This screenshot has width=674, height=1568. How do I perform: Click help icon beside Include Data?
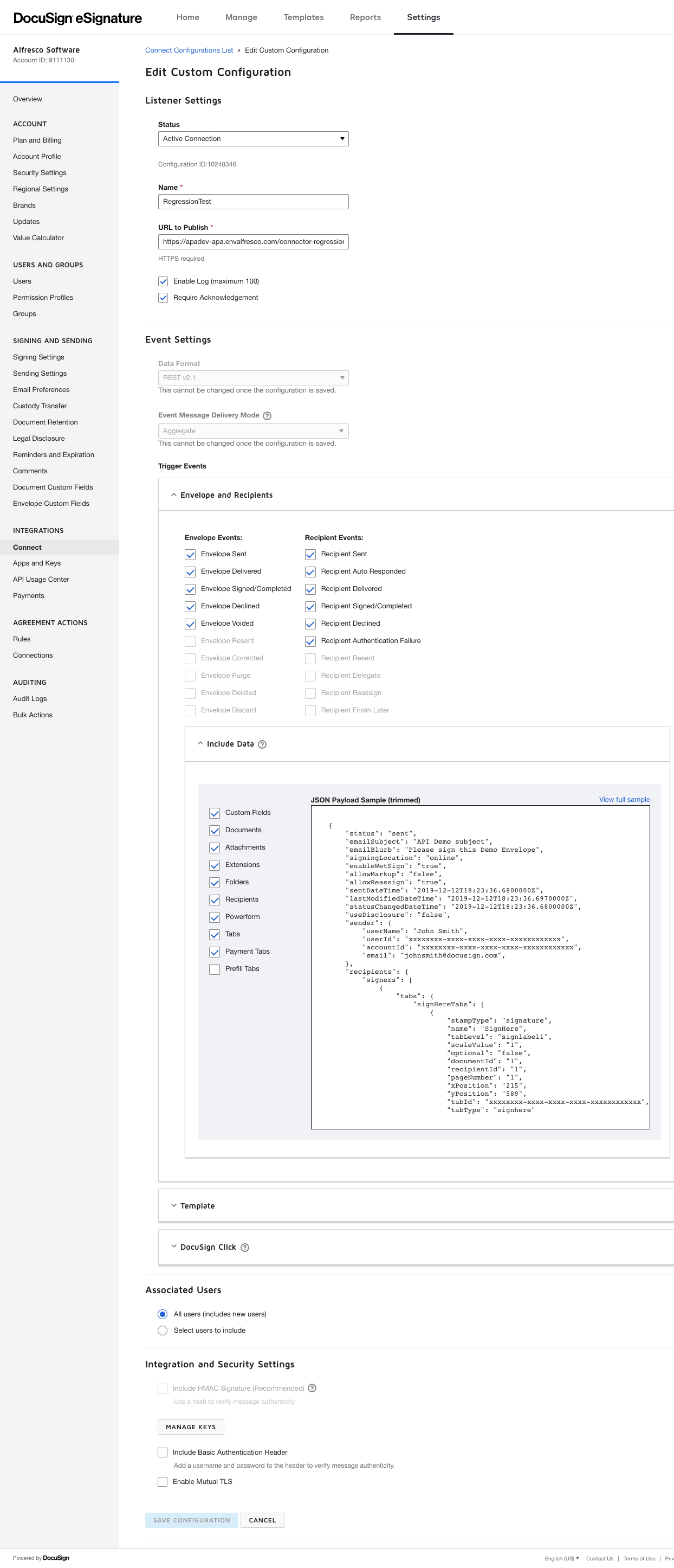[262, 744]
